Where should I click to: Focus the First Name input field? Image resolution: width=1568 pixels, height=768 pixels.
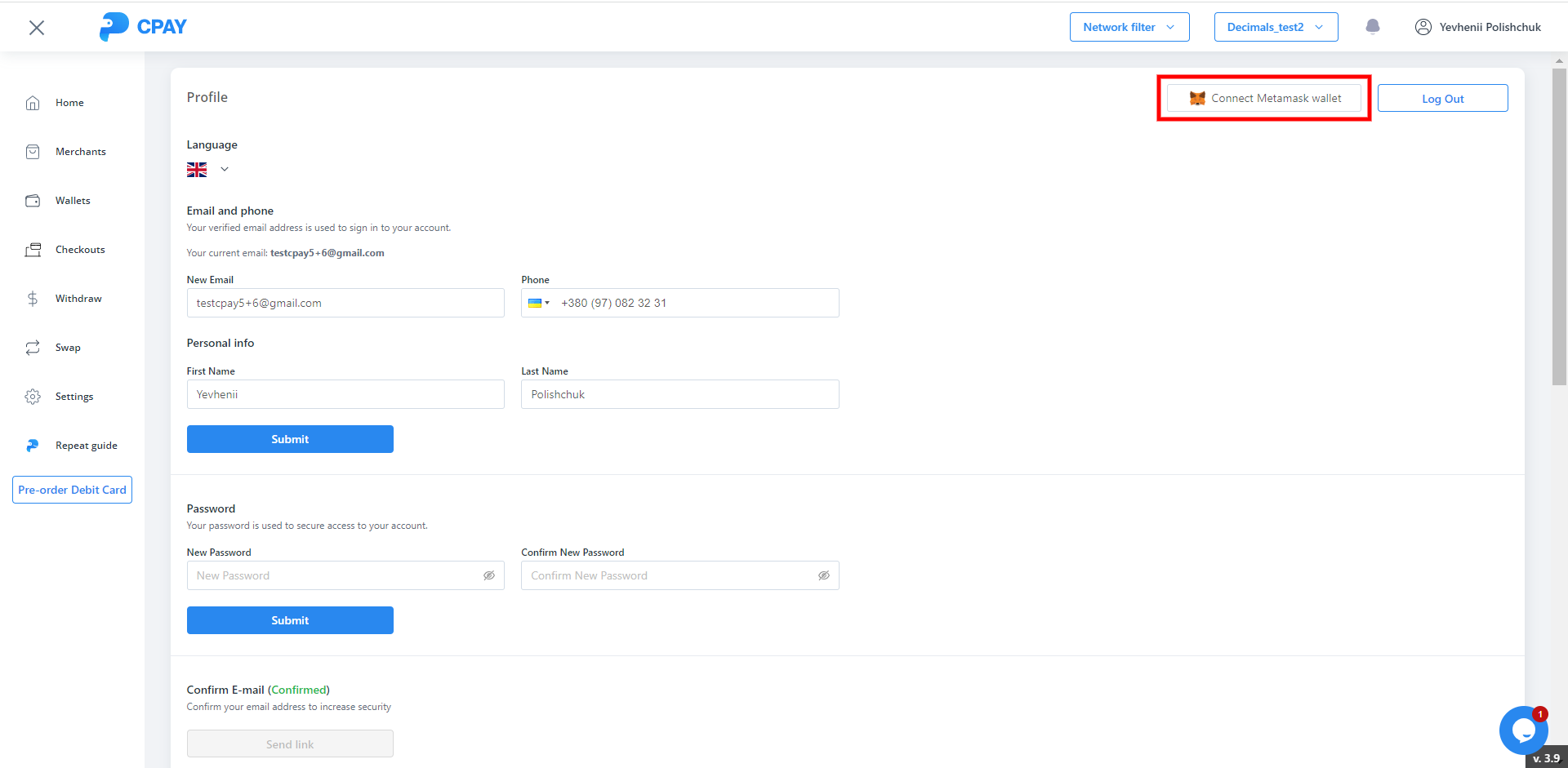point(345,394)
